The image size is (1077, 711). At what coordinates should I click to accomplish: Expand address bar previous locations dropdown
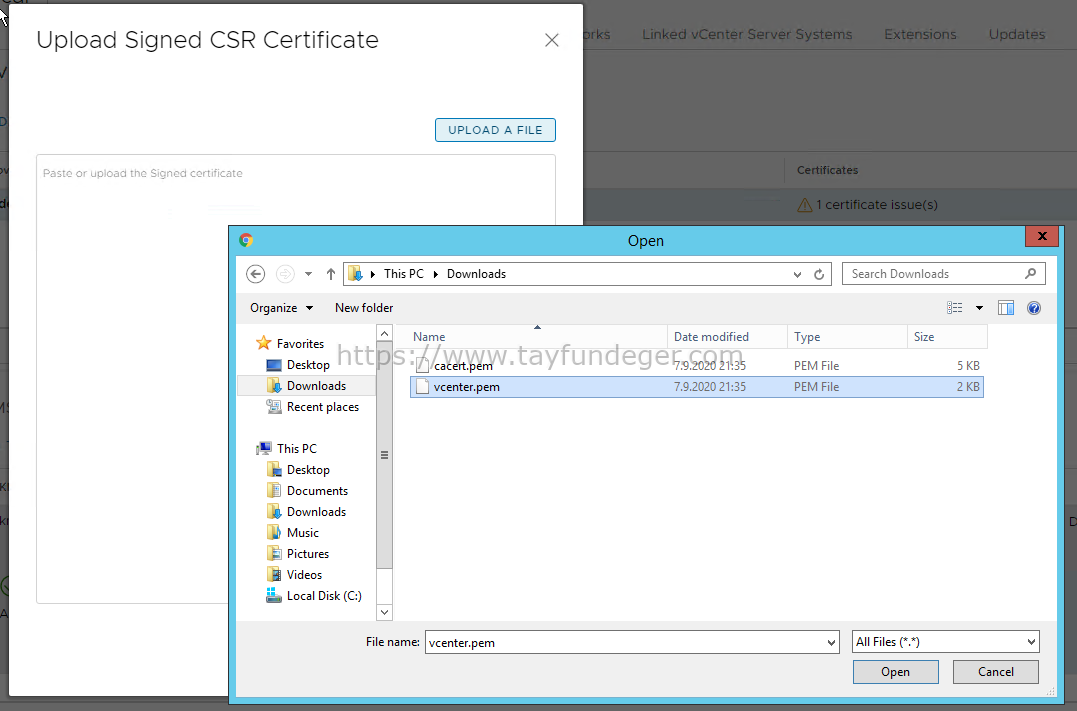tap(797, 274)
